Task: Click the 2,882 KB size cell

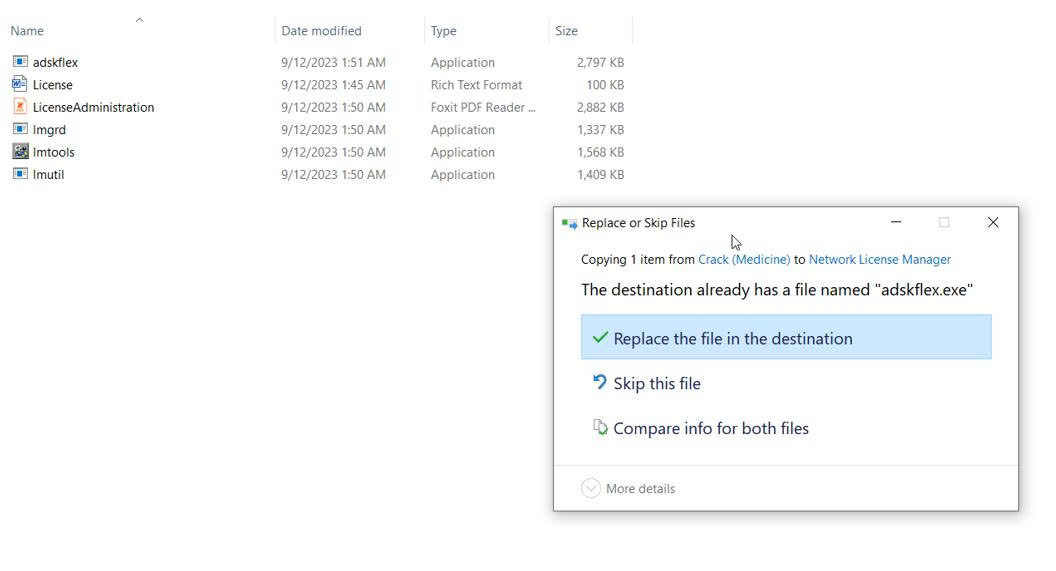Action: point(600,107)
